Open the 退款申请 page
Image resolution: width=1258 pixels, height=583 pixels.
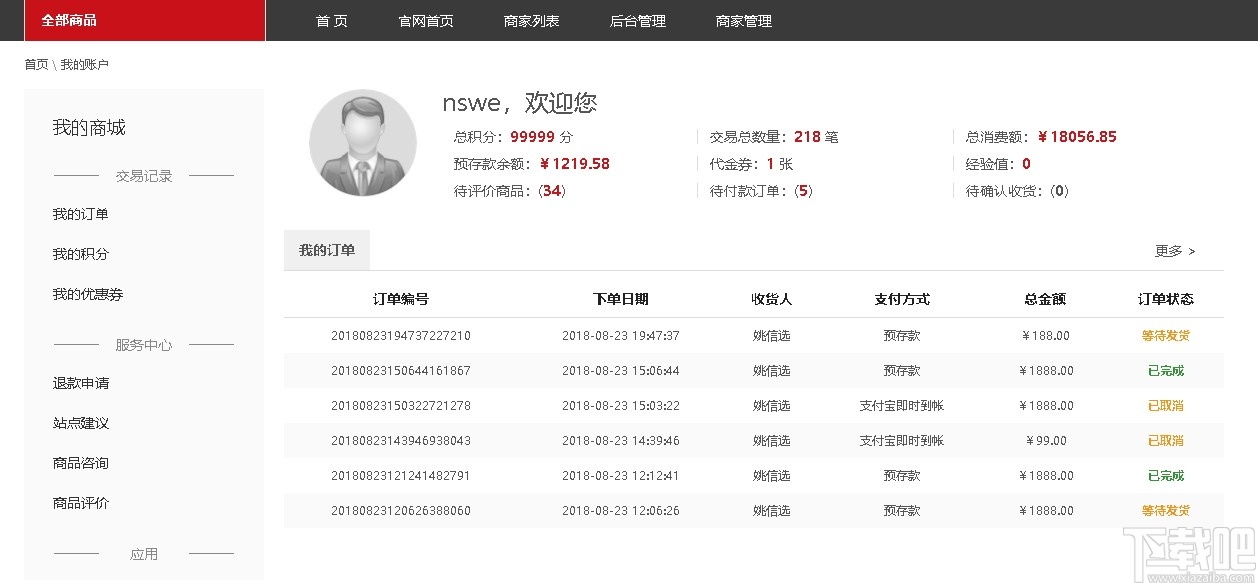click(80, 382)
